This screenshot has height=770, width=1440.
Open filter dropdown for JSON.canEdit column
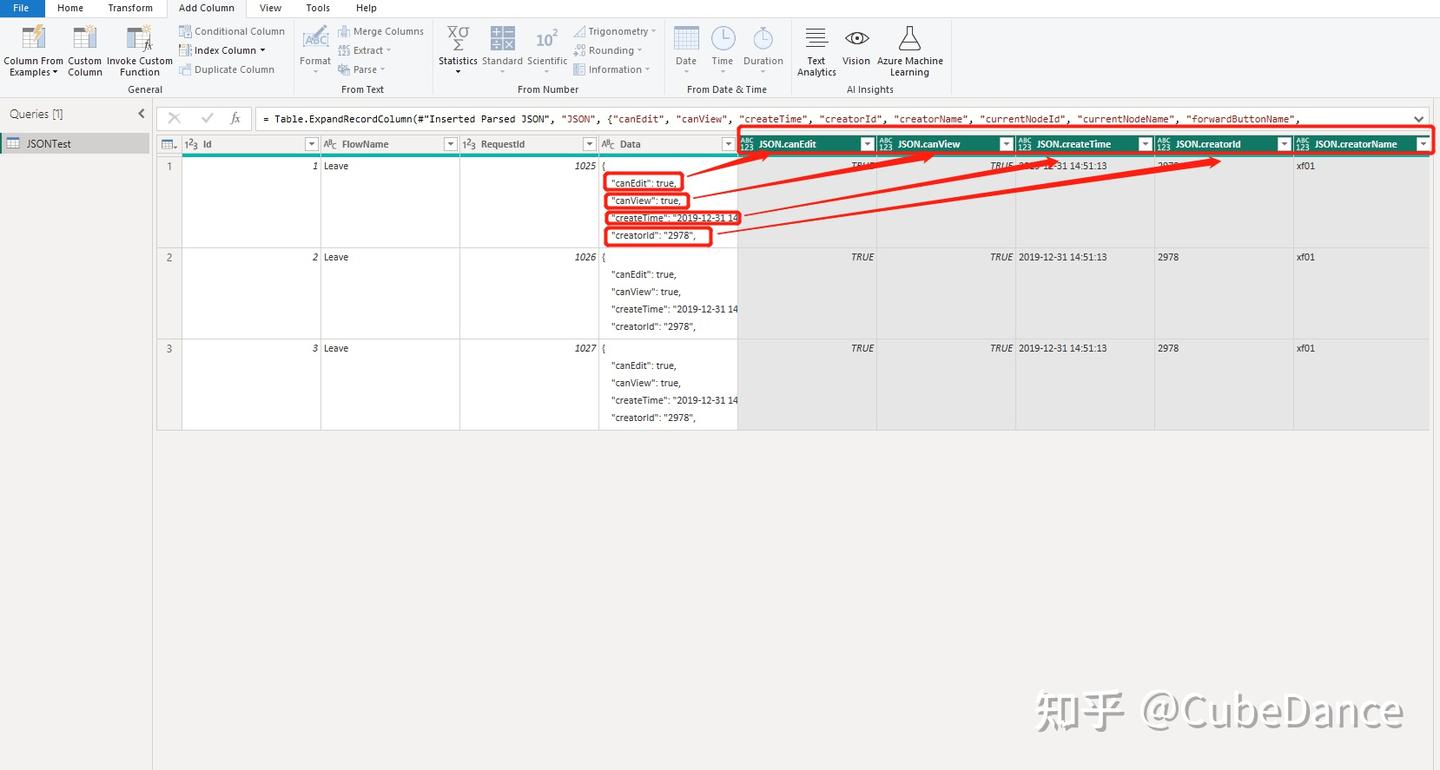coord(867,144)
